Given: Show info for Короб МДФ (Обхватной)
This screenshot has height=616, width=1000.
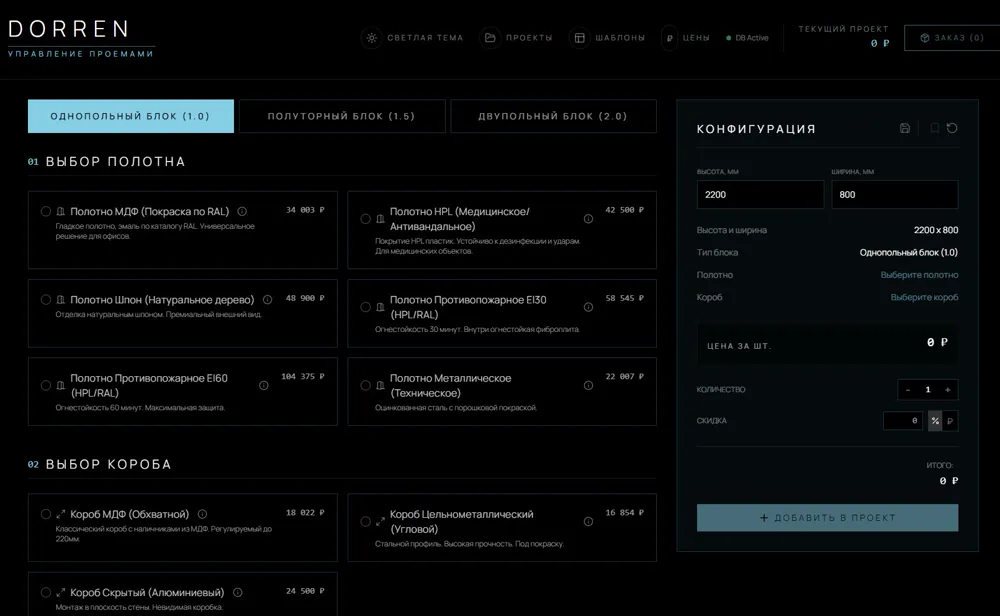Looking at the screenshot, I should (202, 514).
